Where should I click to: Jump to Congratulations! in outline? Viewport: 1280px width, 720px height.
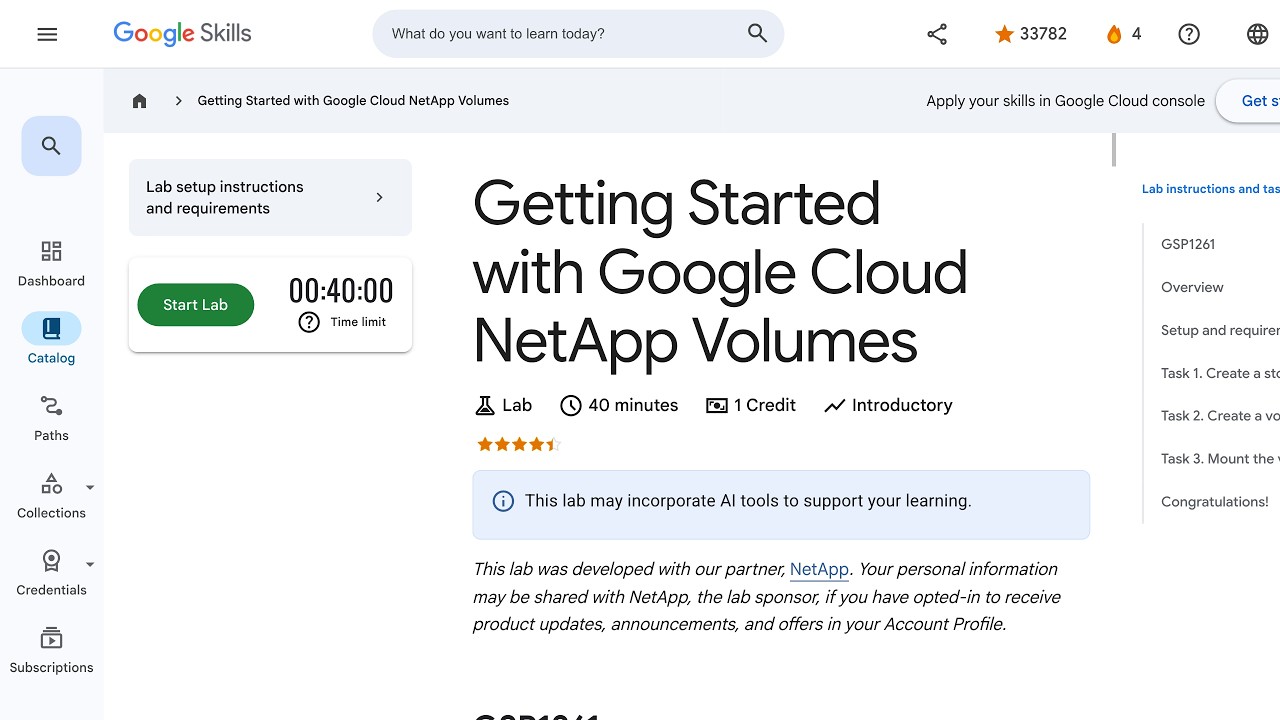click(1215, 502)
